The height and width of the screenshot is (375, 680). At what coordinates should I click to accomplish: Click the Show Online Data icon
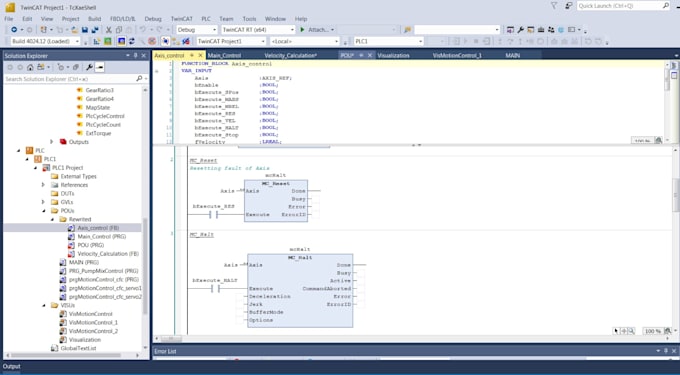tap(165, 41)
